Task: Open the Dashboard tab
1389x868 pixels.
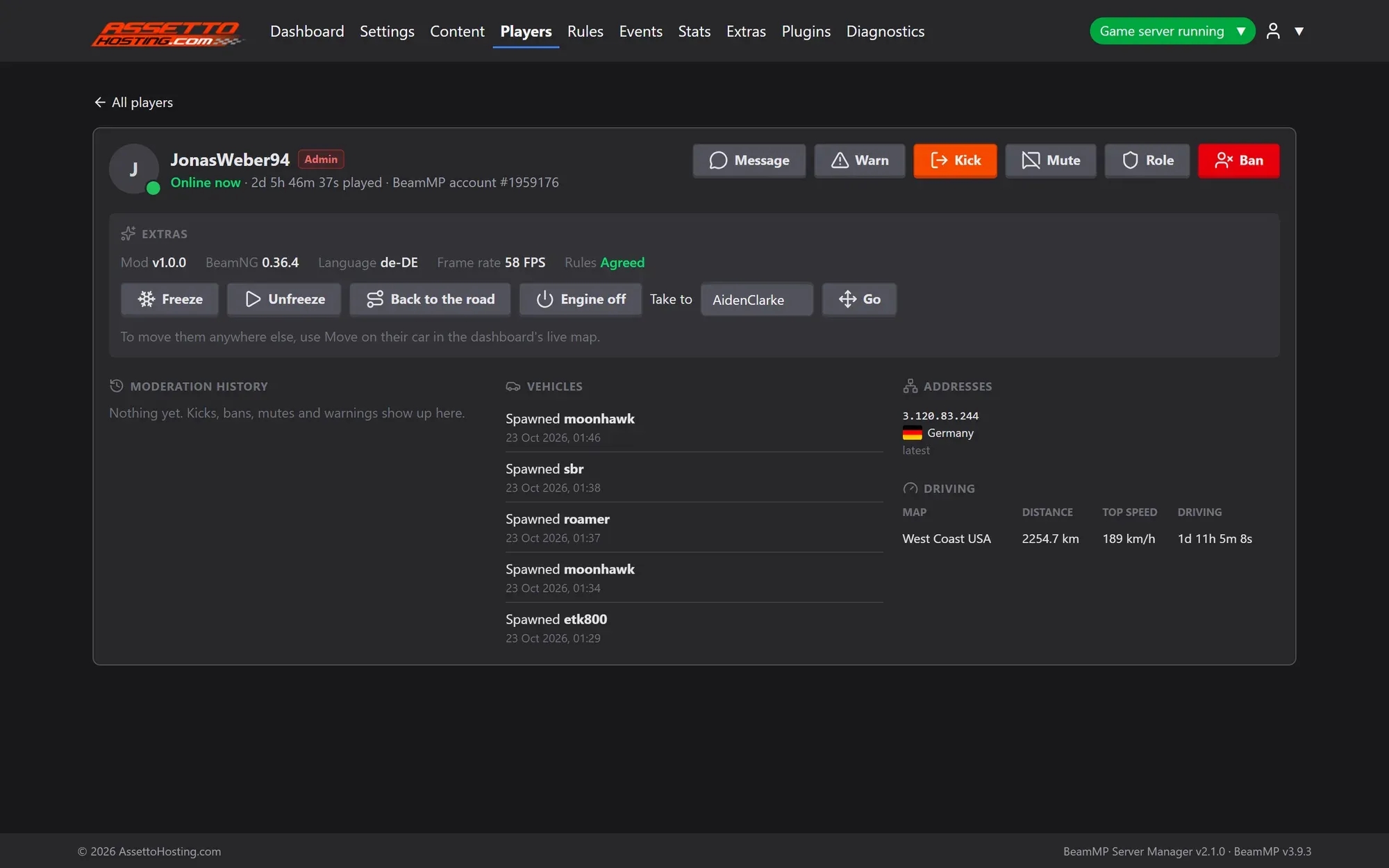Action: click(x=307, y=31)
